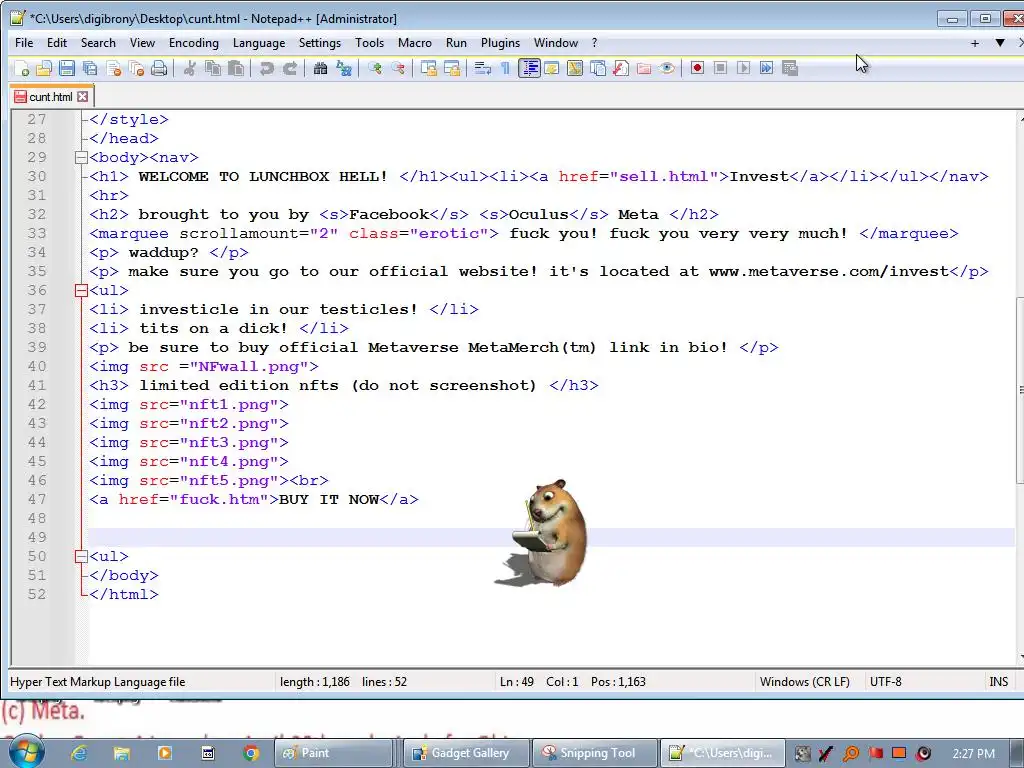
Task: Click Windows (CR LF) line ending status
Action: click(805, 682)
